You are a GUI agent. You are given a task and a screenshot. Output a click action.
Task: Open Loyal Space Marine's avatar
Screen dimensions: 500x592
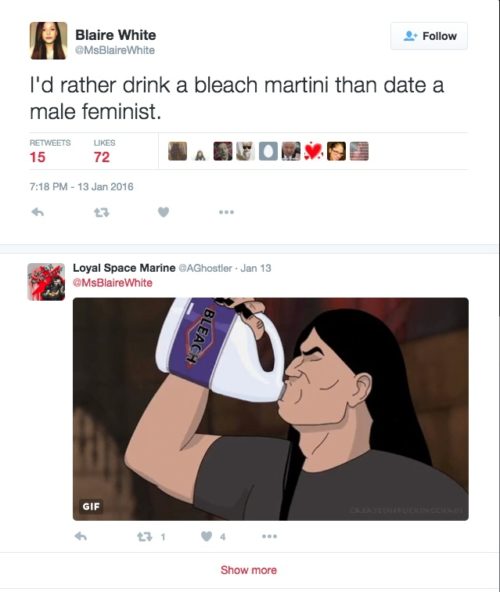(46, 282)
